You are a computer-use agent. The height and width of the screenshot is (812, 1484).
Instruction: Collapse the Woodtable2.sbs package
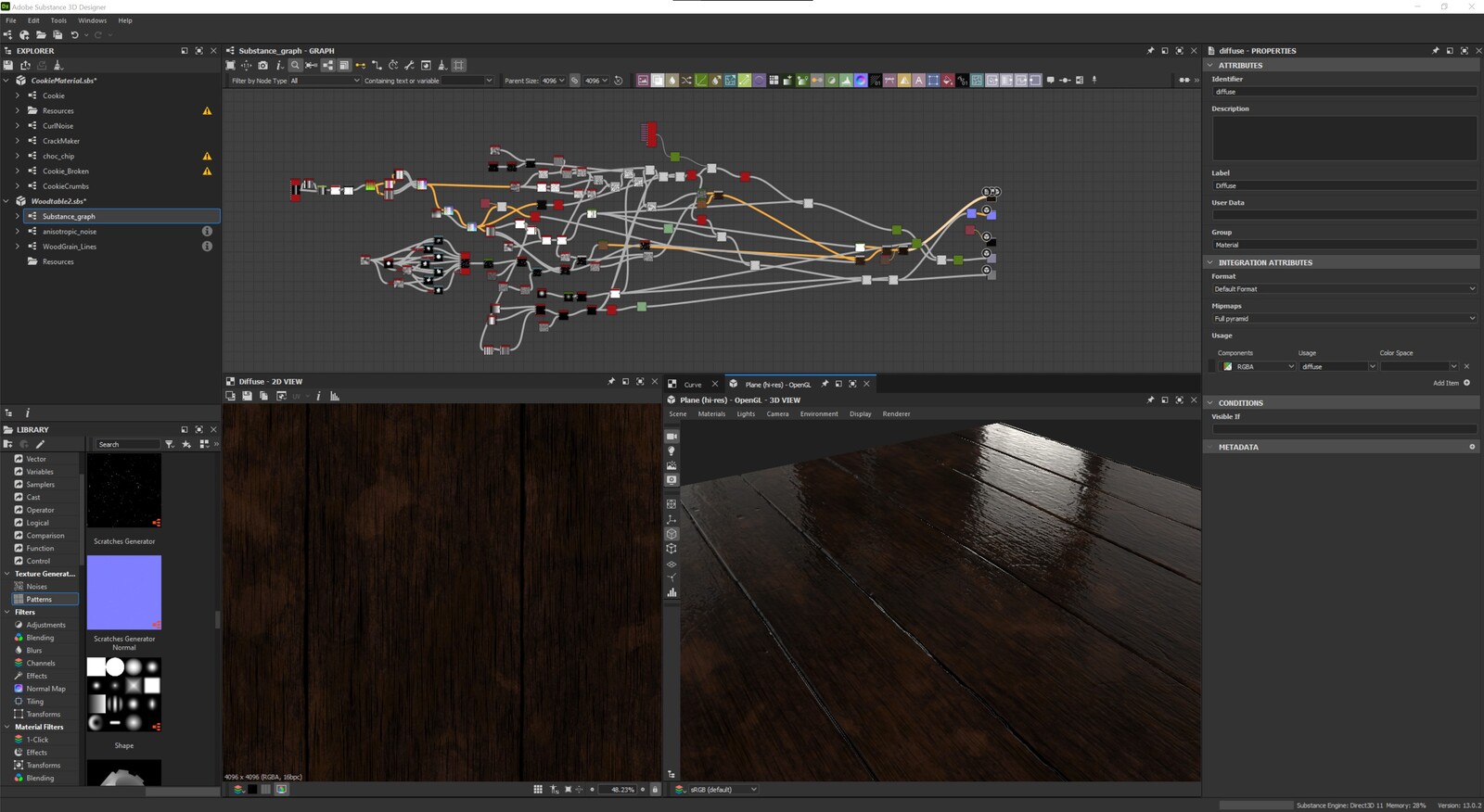[6, 201]
